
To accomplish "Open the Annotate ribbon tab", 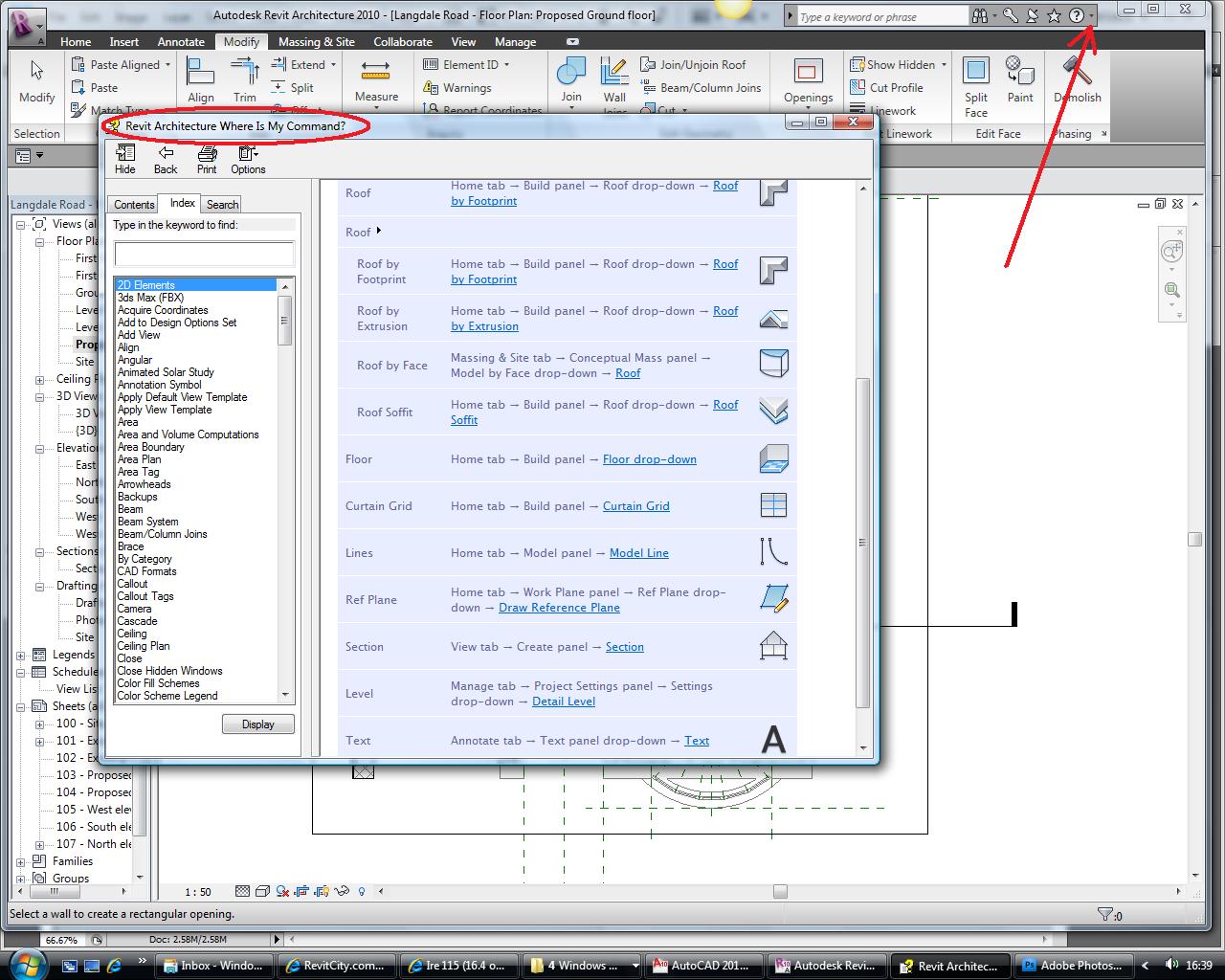I will click(x=181, y=42).
